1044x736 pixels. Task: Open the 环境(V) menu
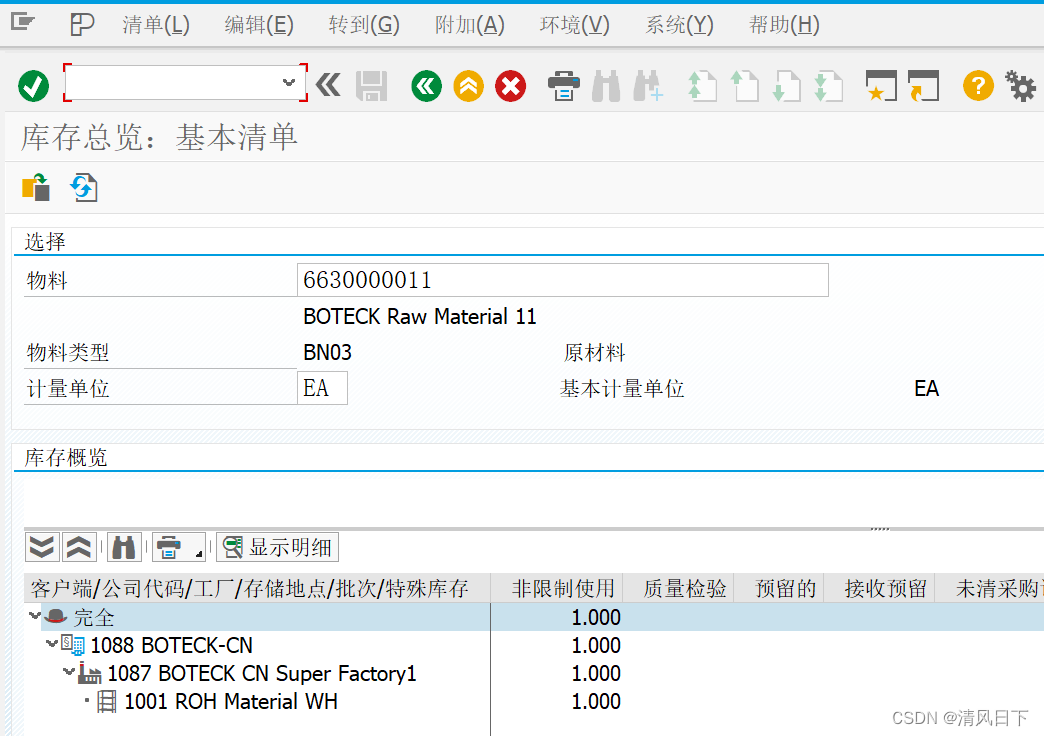(x=573, y=25)
